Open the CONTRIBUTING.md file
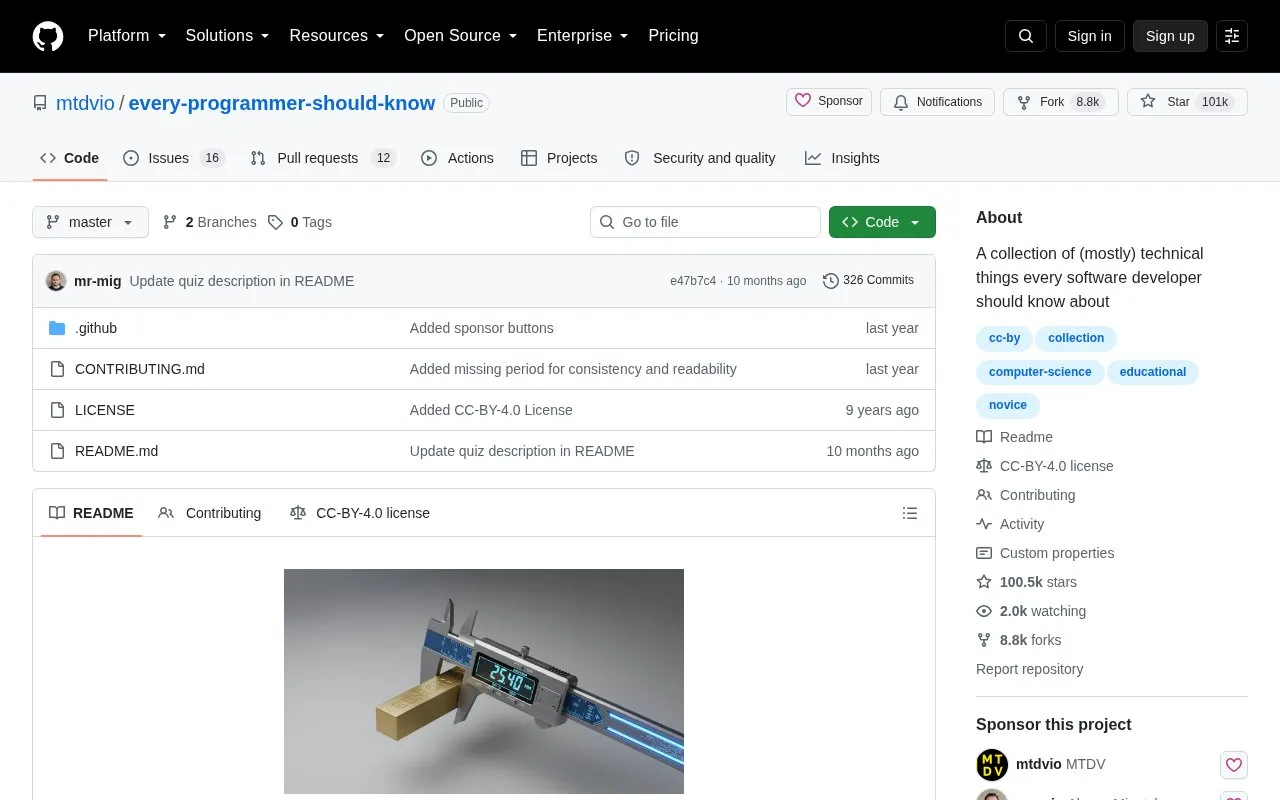The height and width of the screenshot is (800, 1280). 140,369
